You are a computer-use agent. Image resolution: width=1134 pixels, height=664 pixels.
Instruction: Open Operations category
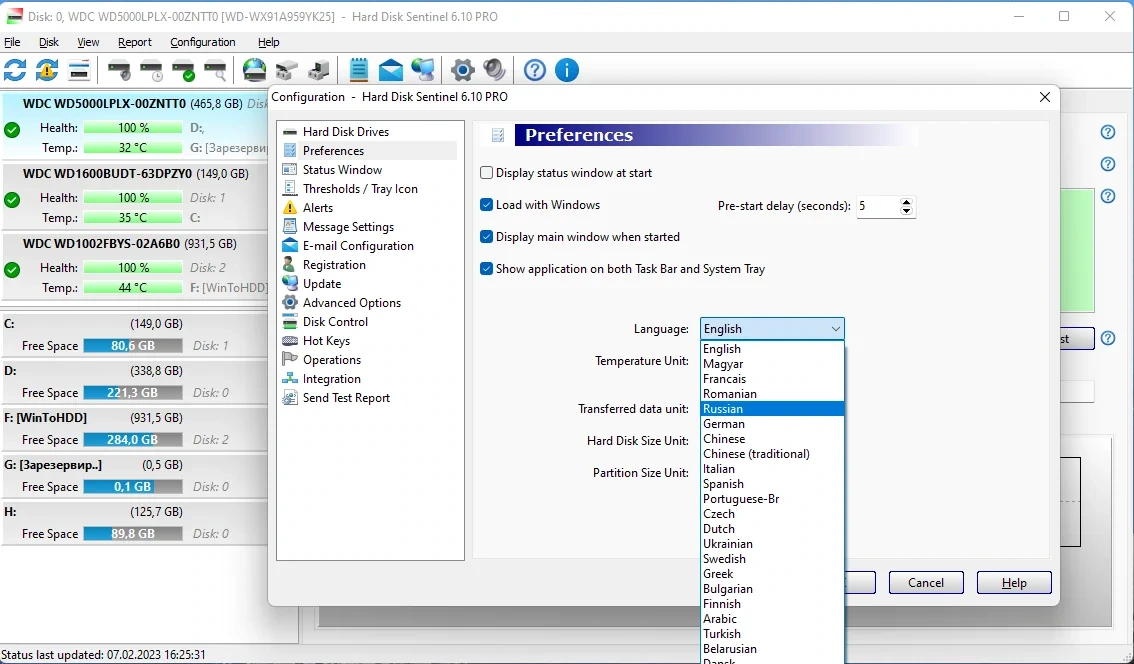331,359
